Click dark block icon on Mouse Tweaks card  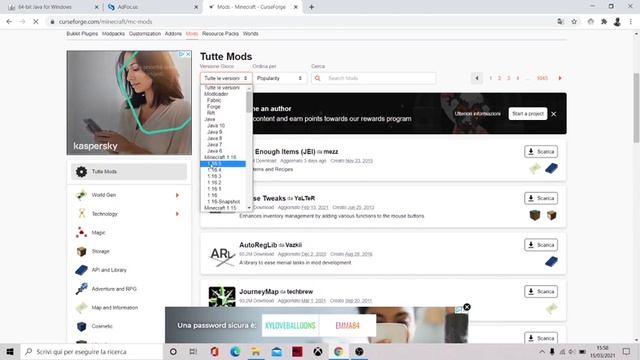point(535,215)
